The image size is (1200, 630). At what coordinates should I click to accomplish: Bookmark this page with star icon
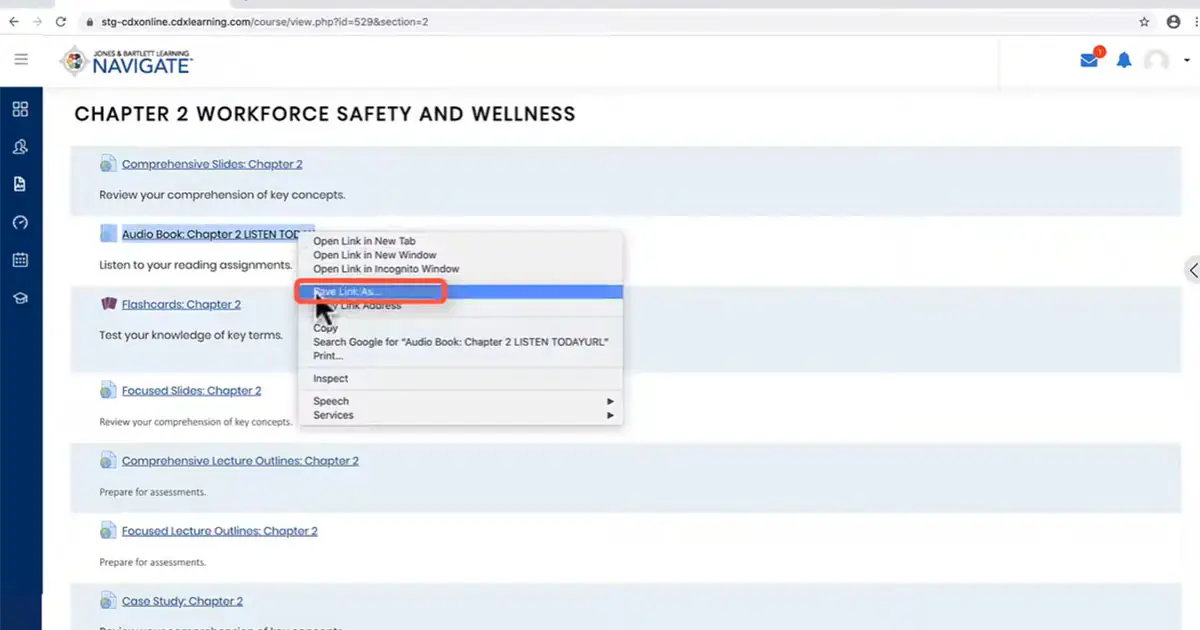tap(1144, 21)
